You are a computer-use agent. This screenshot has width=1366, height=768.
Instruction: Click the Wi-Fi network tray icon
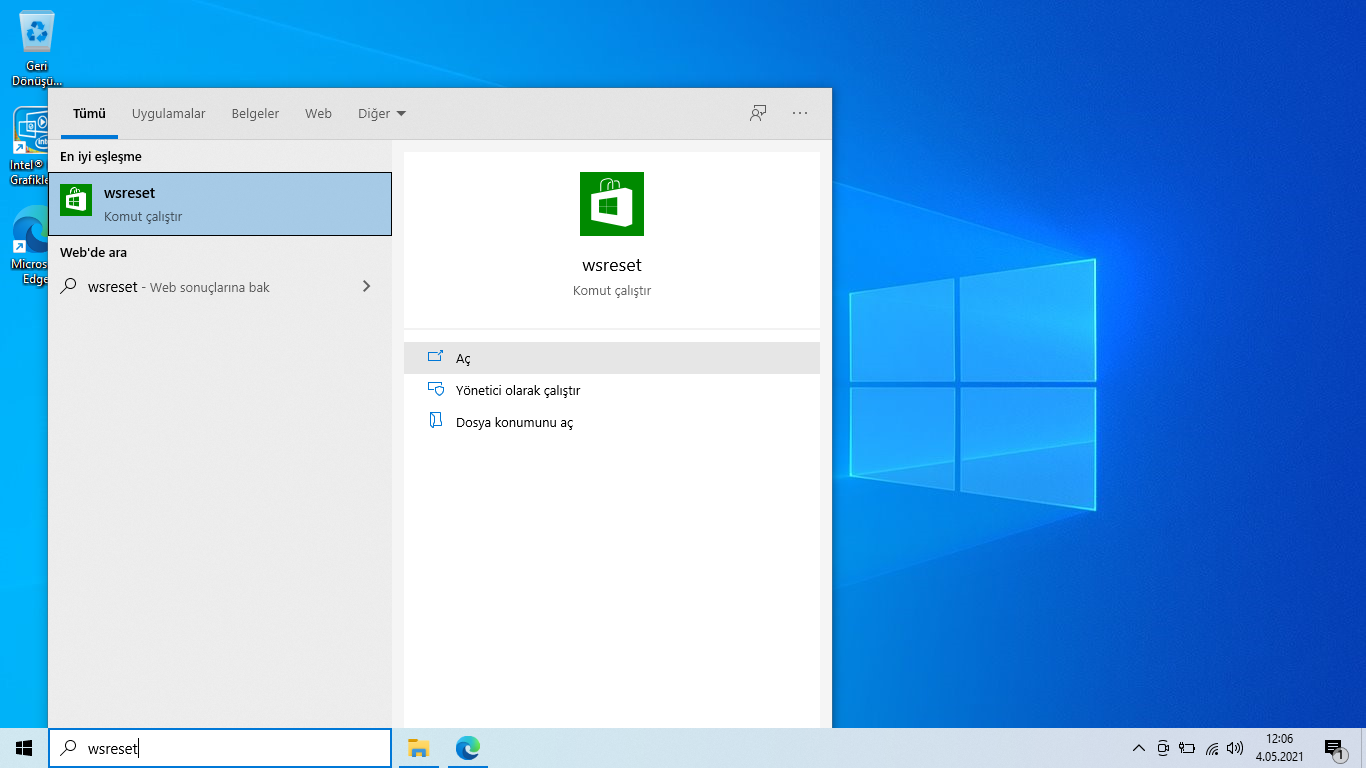coord(1212,748)
